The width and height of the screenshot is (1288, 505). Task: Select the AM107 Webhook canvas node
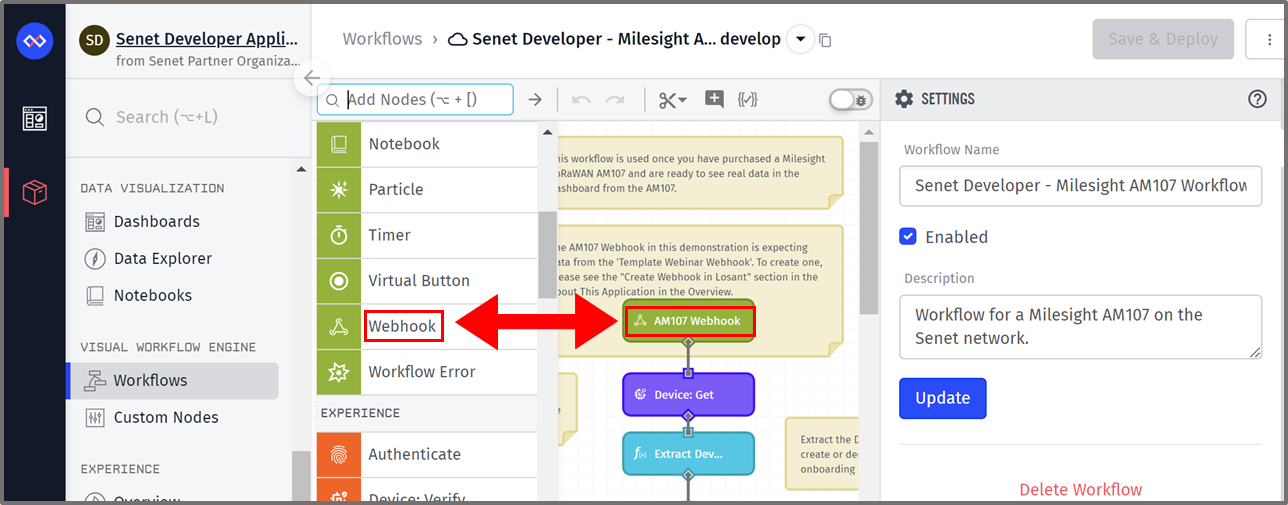coord(689,321)
